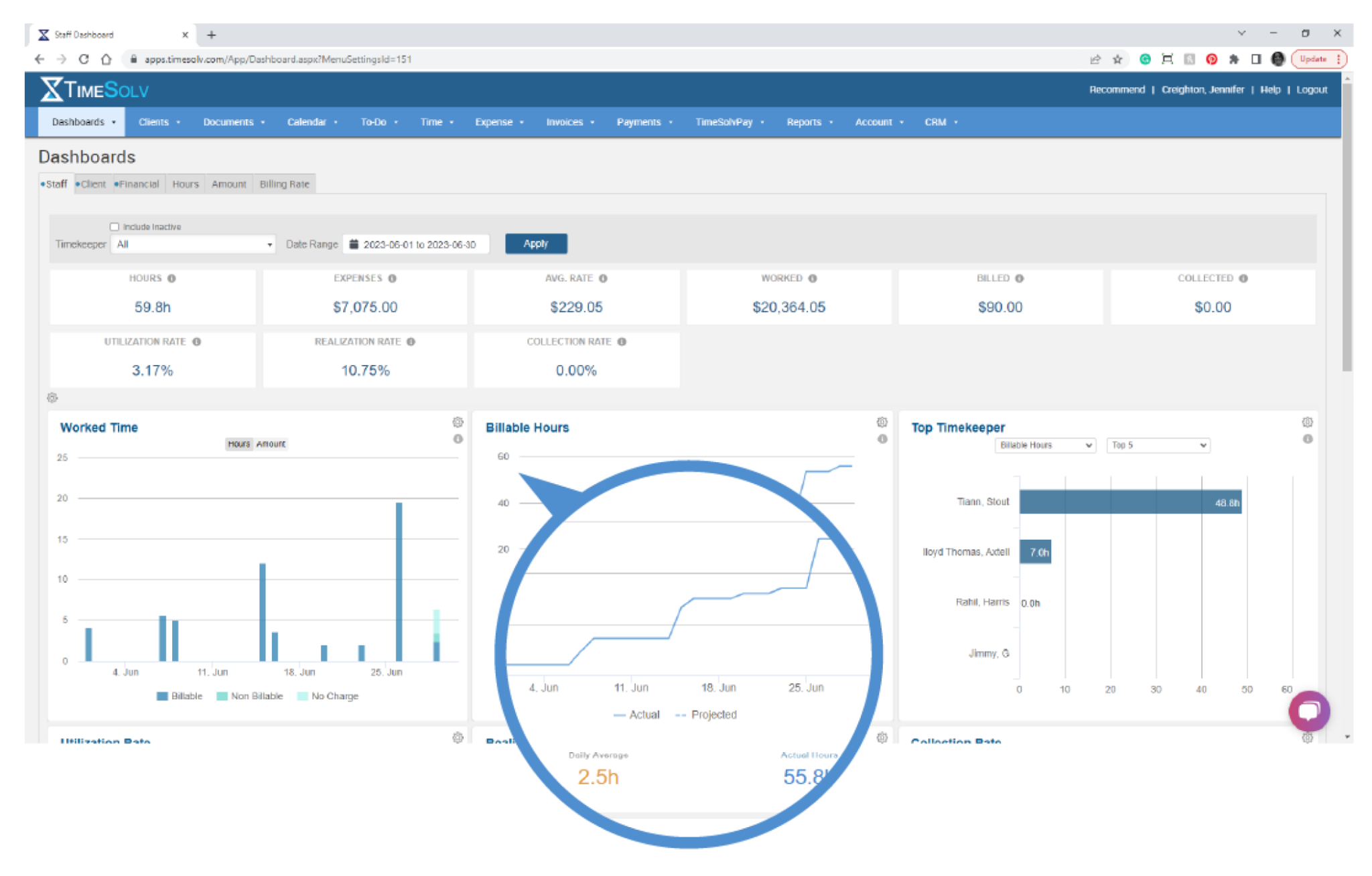This screenshot has width=1372, height=876.
Task: Click info icon next to HOURS
Action: point(171,279)
